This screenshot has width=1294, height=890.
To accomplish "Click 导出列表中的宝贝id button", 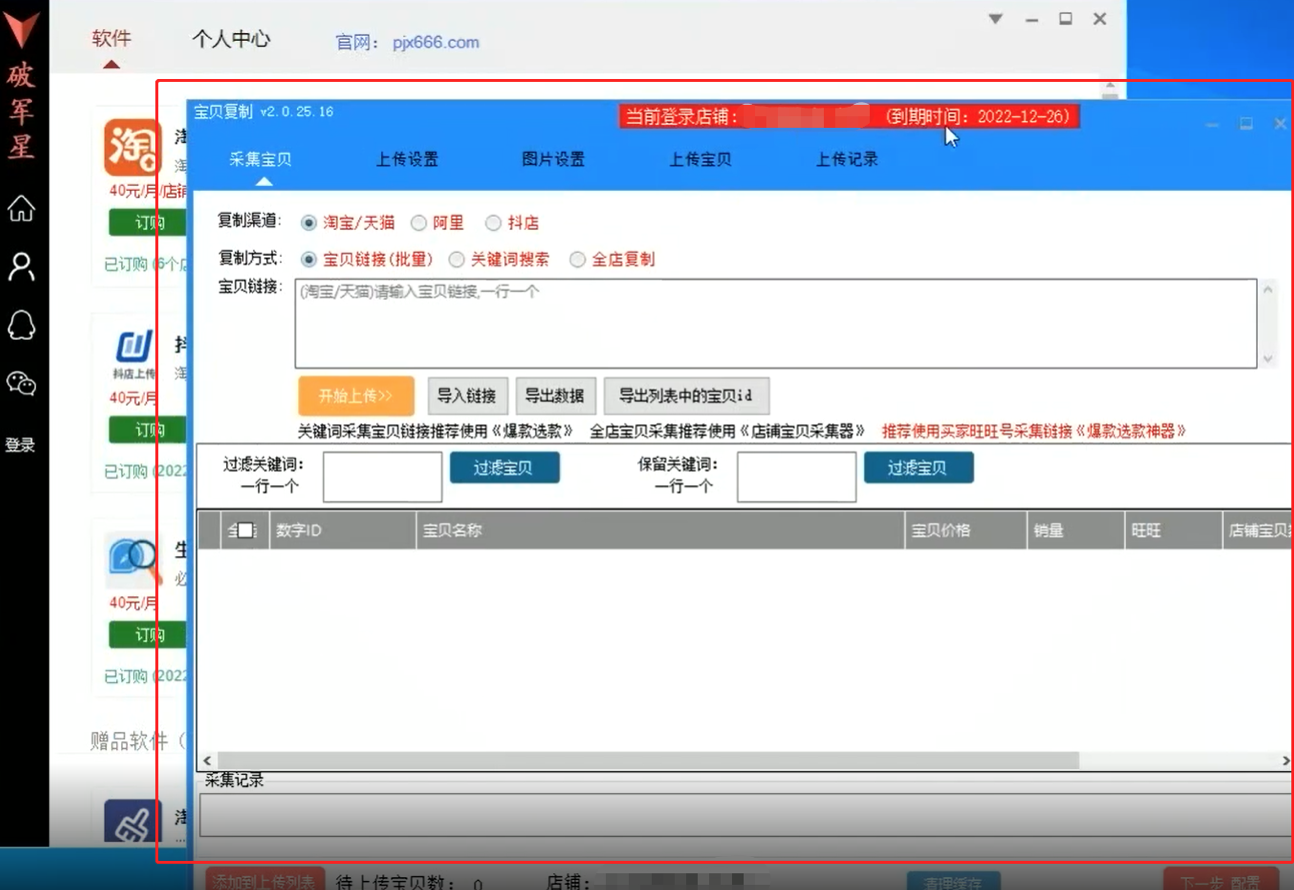I will click(x=686, y=396).
